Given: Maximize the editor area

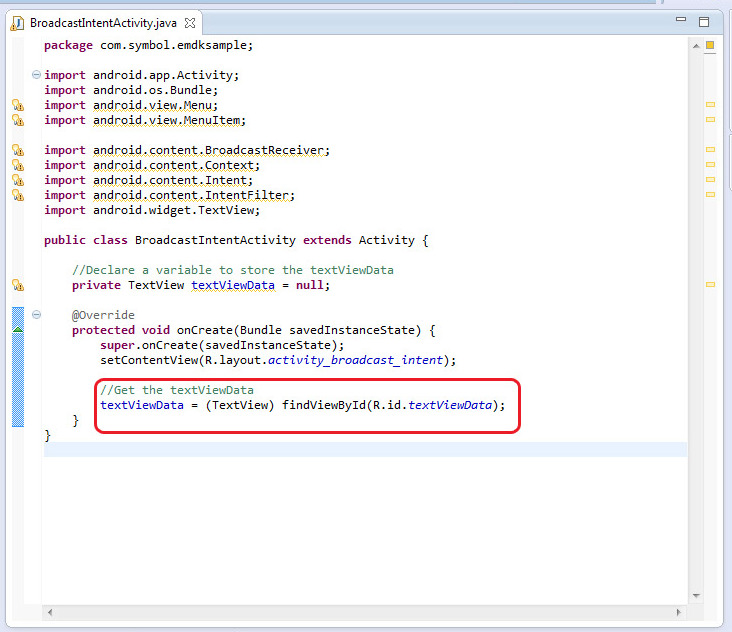Looking at the screenshot, I should click(703, 21).
